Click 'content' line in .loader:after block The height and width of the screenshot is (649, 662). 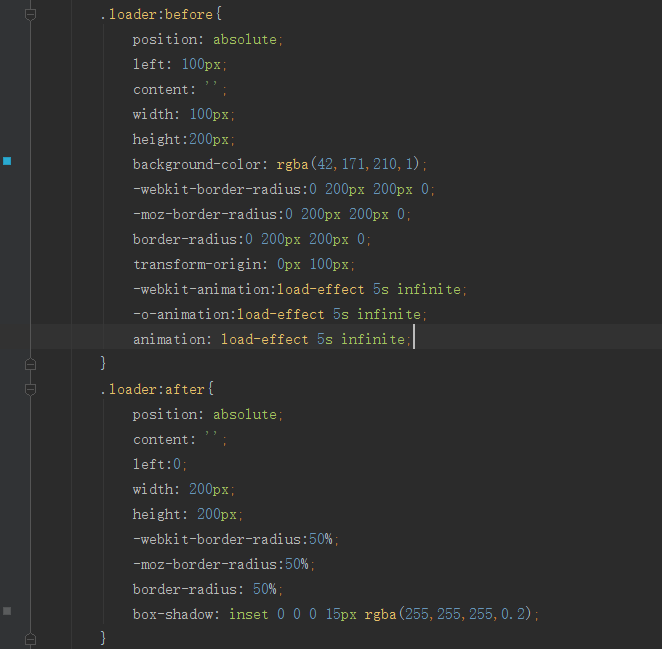(x=180, y=440)
